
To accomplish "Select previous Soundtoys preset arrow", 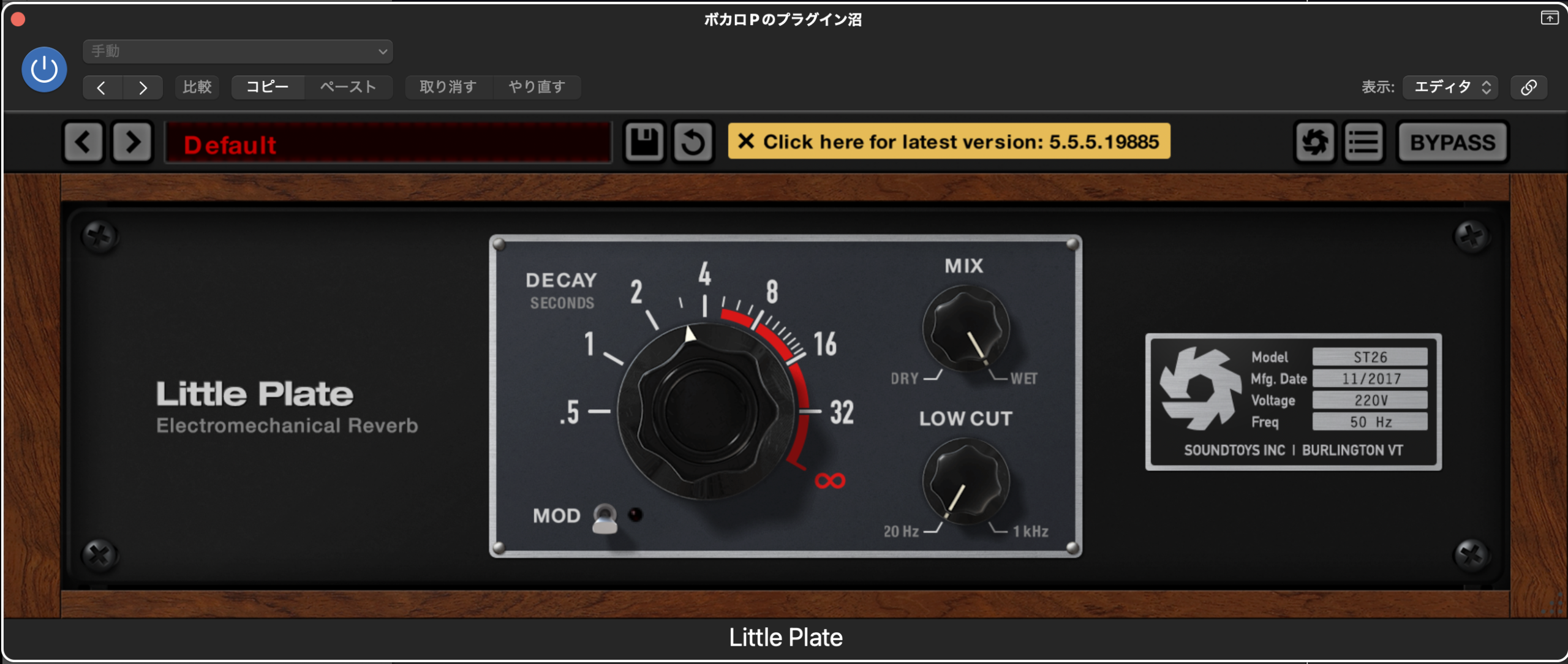I will pos(83,142).
